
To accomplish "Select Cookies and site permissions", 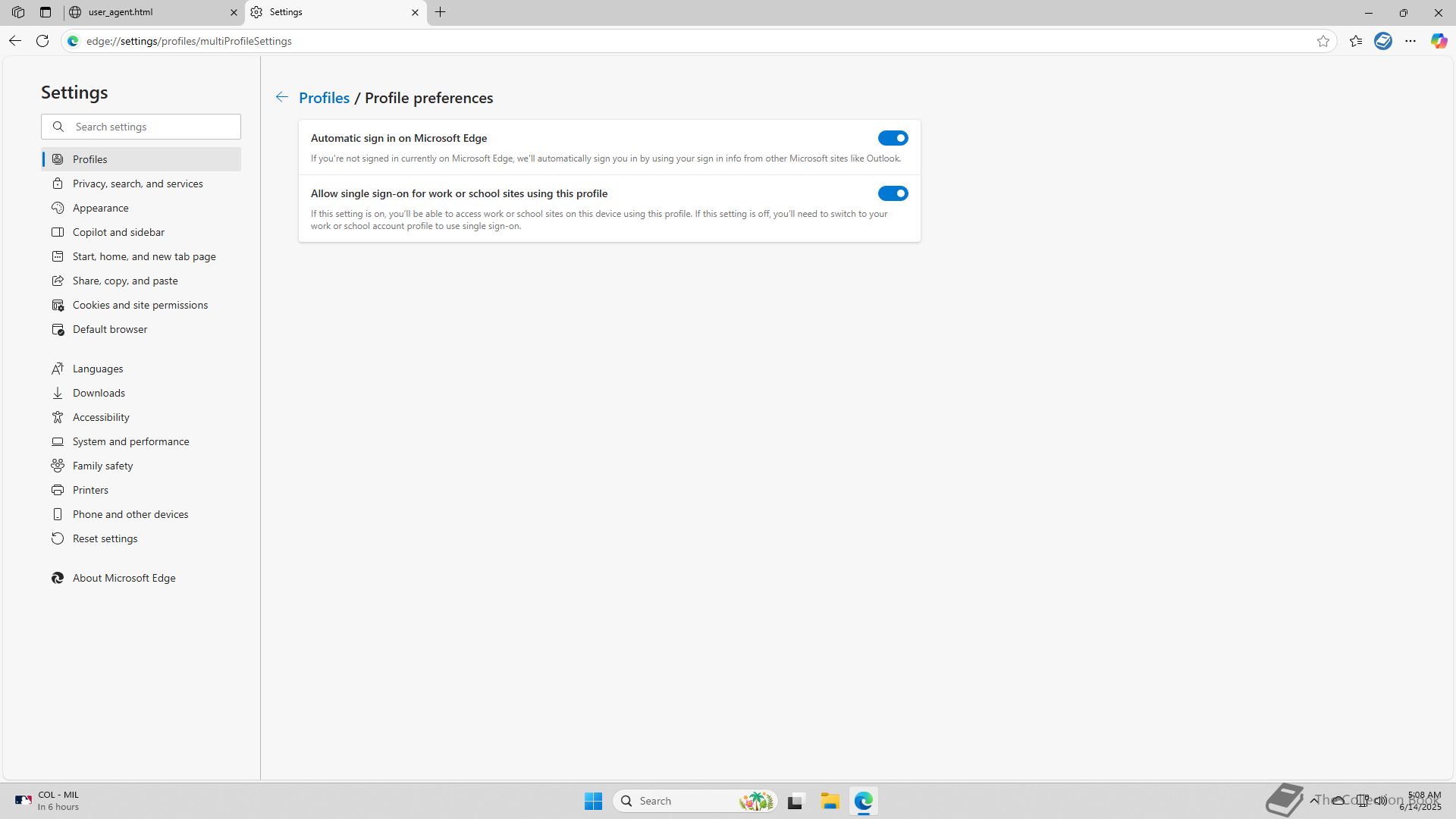I will tap(140, 305).
